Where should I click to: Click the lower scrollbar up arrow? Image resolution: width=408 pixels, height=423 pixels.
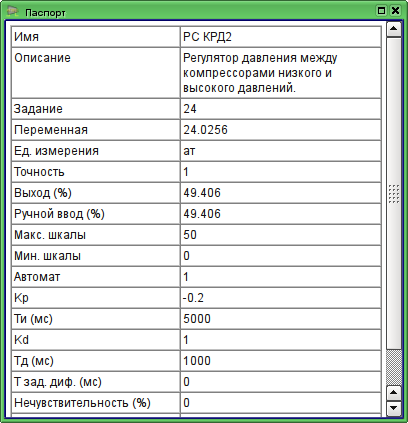click(x=394, y=393)
